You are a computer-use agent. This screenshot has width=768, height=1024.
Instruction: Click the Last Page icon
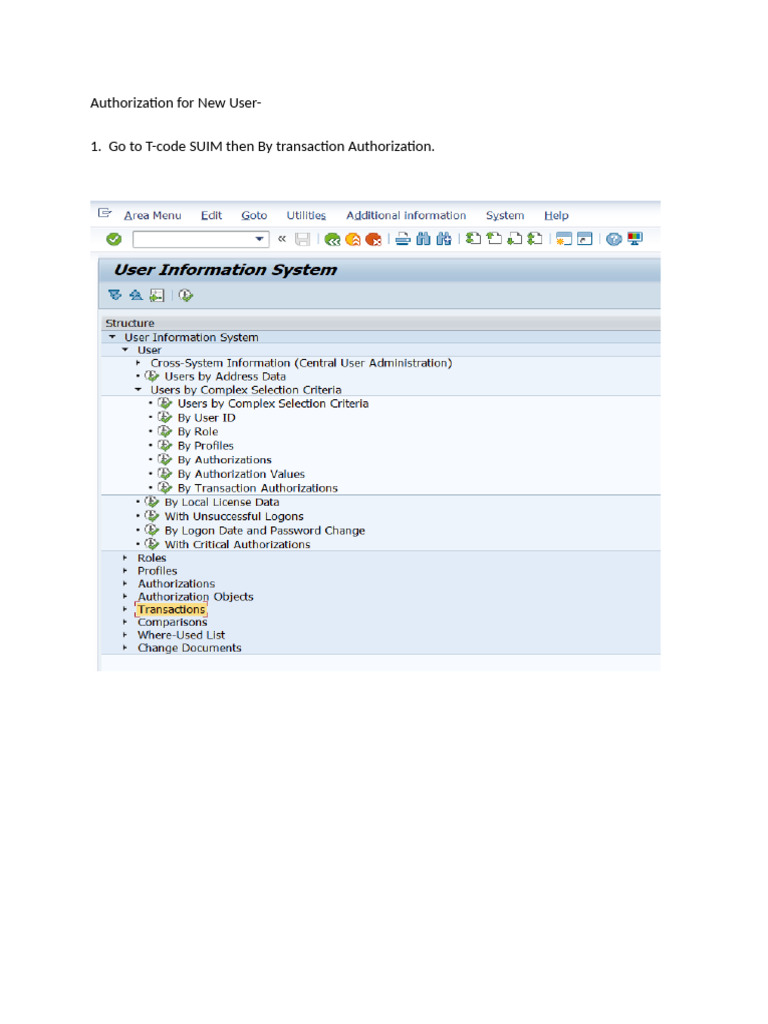click(535, 239)
